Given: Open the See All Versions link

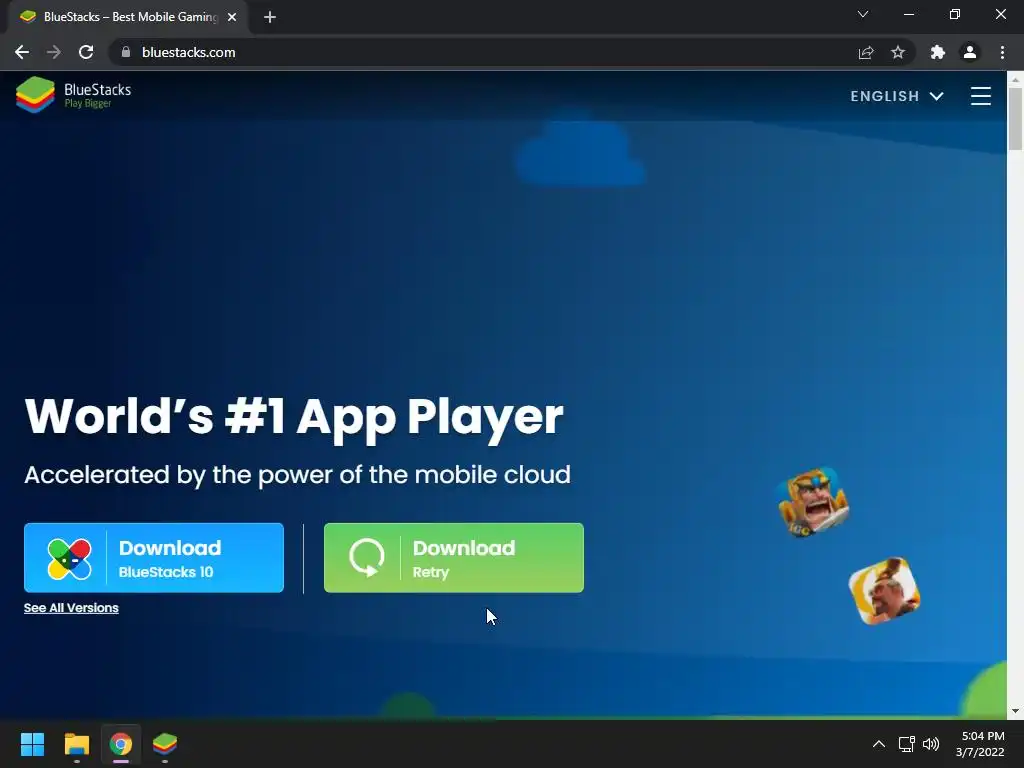Looking at the screenshot, I should click(71, 608).
